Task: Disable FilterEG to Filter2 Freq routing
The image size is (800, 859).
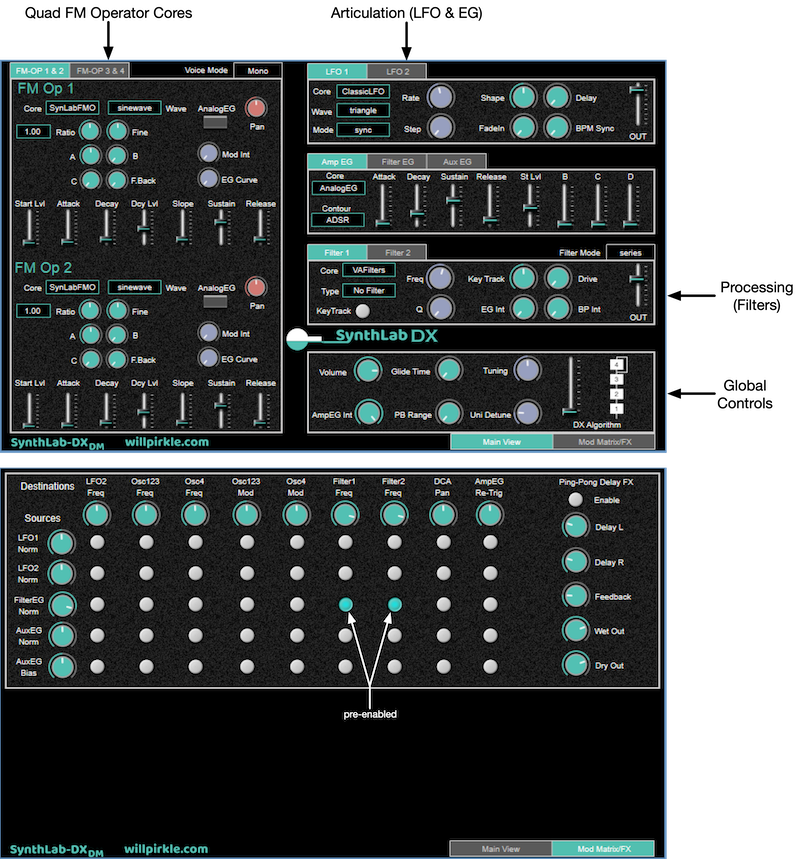Action: tap(395, 604)
